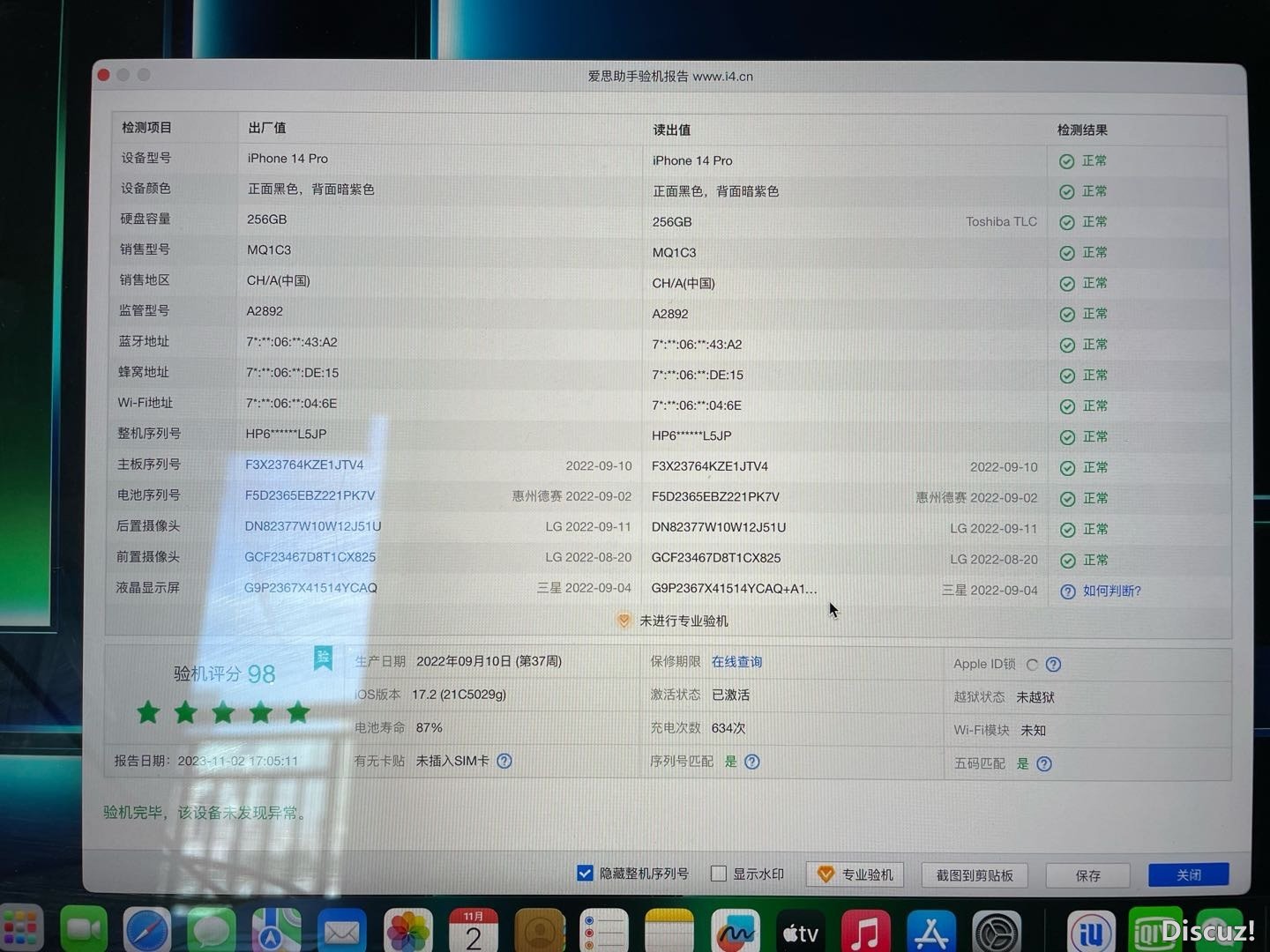Click 主板序列号 factory value F3X23764KZE1JTV4

(x=304, y=465)
